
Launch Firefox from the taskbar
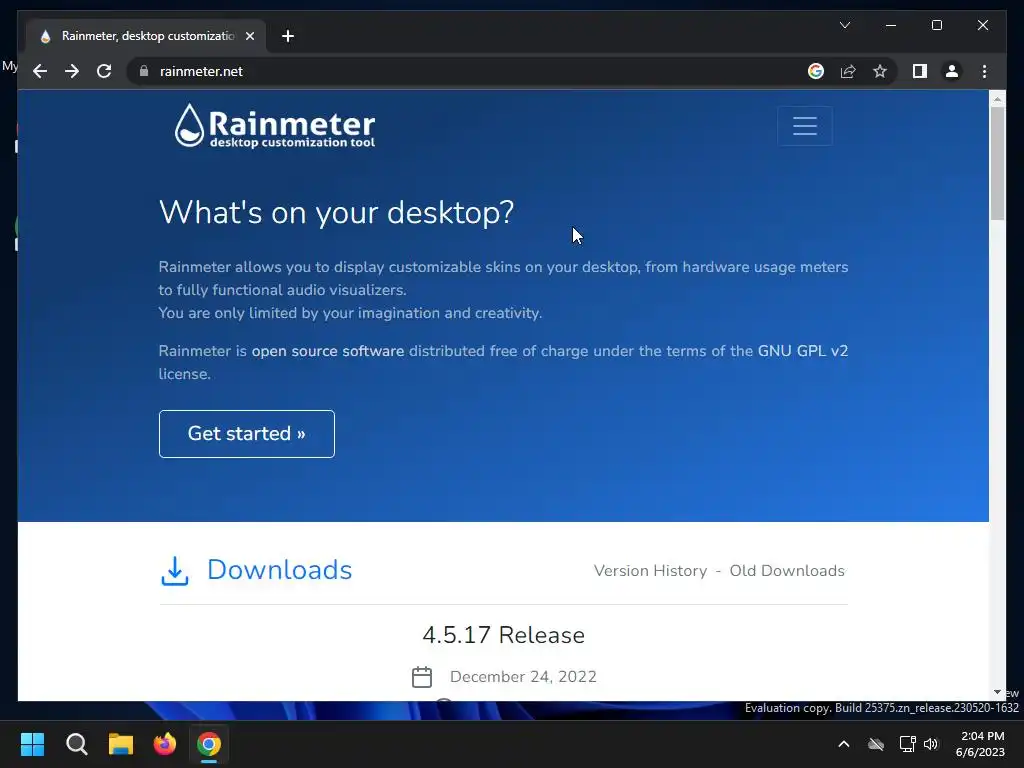[x=165, y=744]
